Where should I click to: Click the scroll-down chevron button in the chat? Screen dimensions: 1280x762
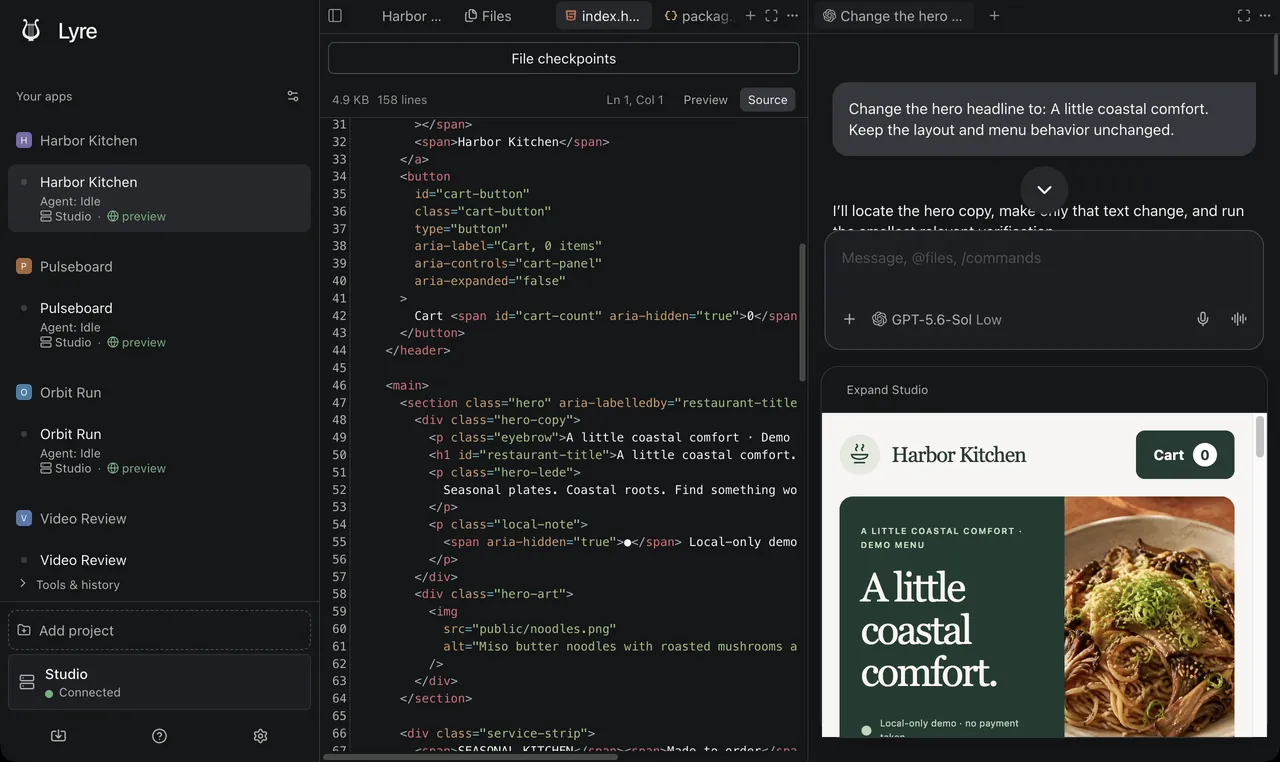(1044, 190)
